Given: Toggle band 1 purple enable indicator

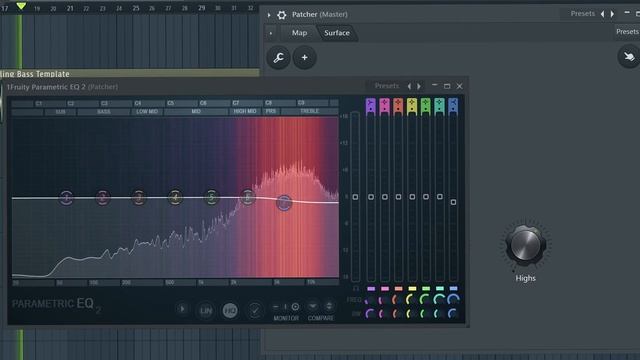Looking at the screenshot, I should coord(371,289).
